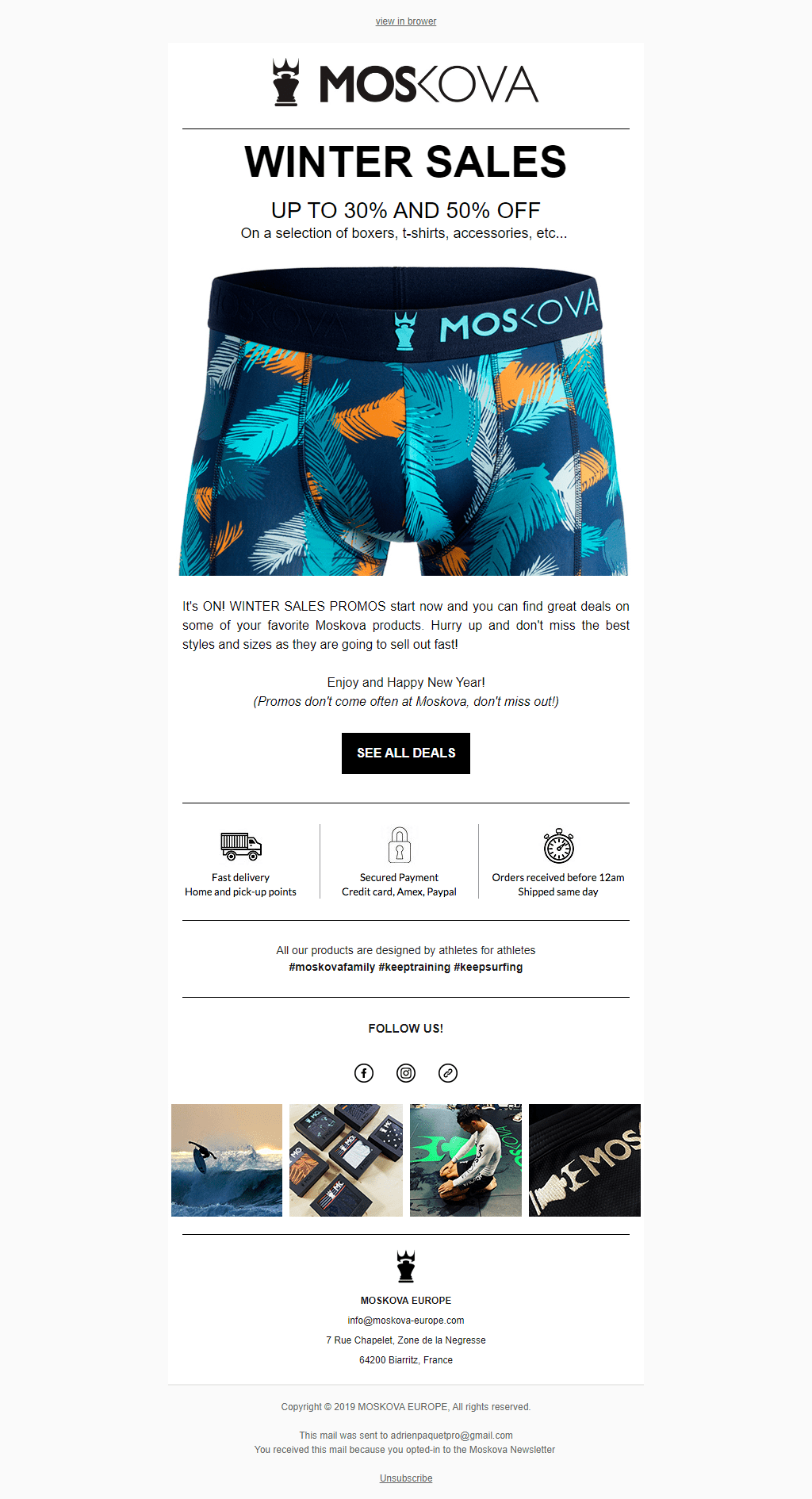Click the feather-print boxer product image
812x1499 pixels.
coord(404,421)
